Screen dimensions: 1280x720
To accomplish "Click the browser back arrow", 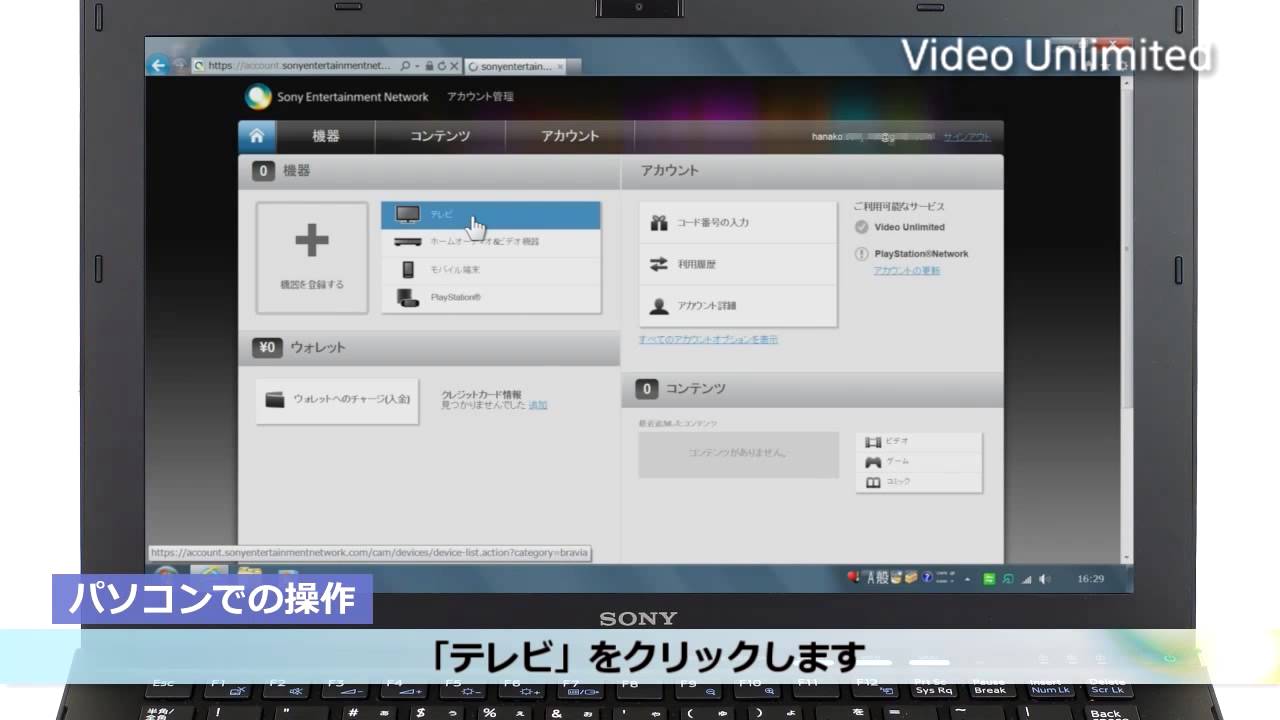I will [x=158, y=66].
